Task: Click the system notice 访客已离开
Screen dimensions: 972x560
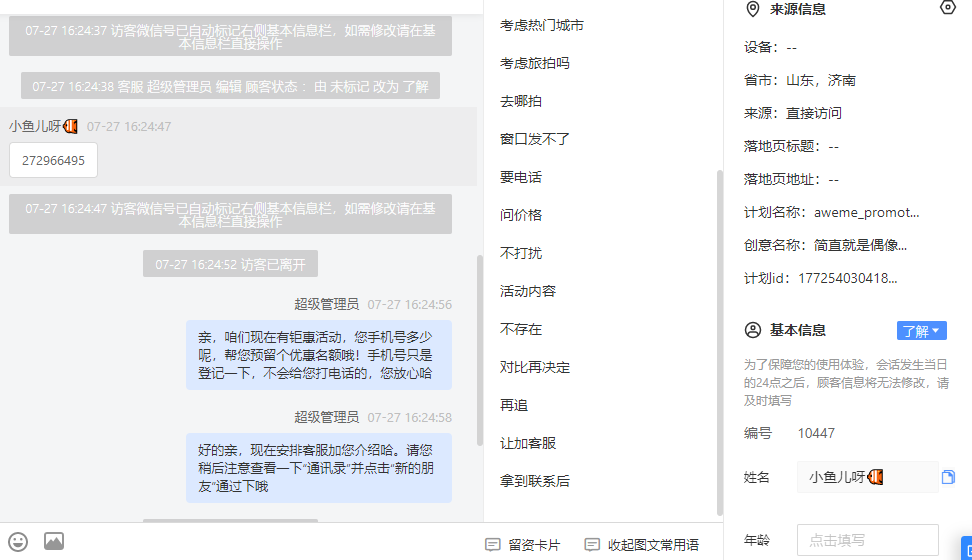Action: pyautogui.click(x=231, y=264)
